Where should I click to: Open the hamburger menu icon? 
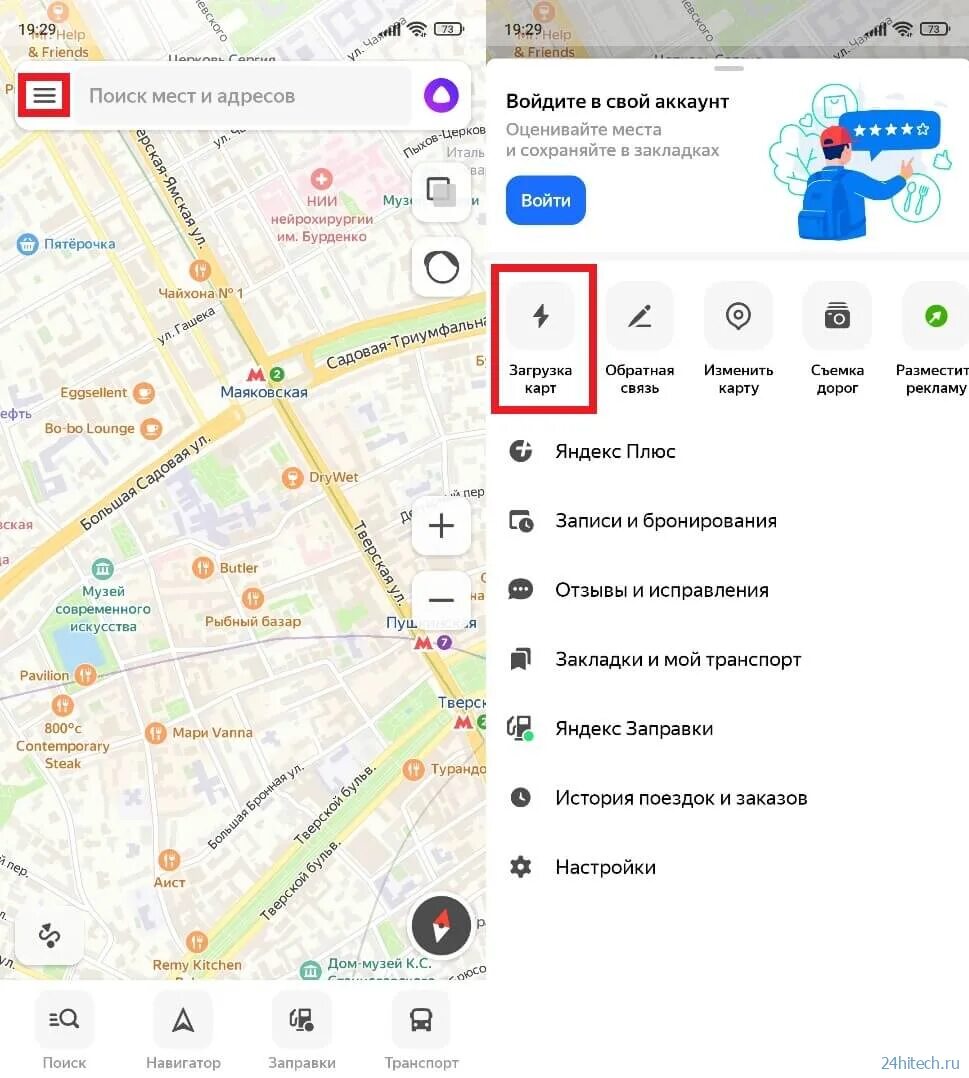pyautogui.click(x=44, y=95)
